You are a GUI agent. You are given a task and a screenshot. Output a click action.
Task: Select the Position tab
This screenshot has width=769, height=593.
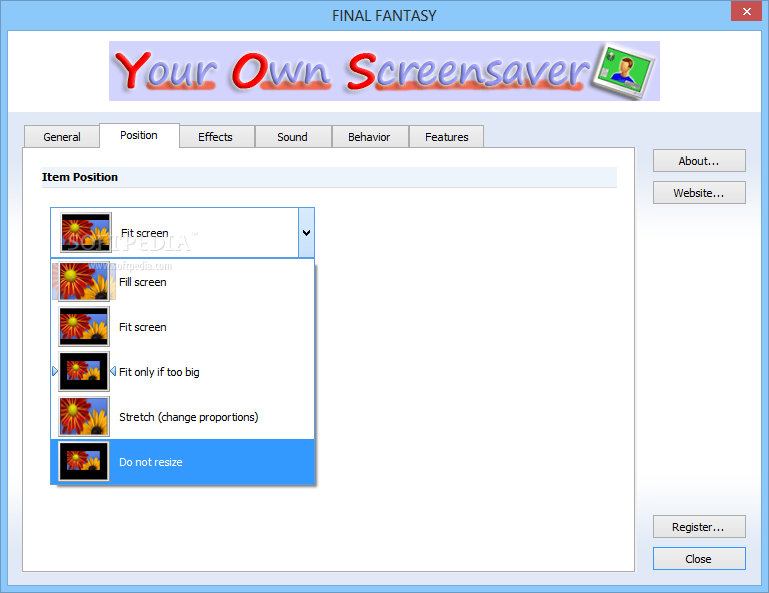139,135
